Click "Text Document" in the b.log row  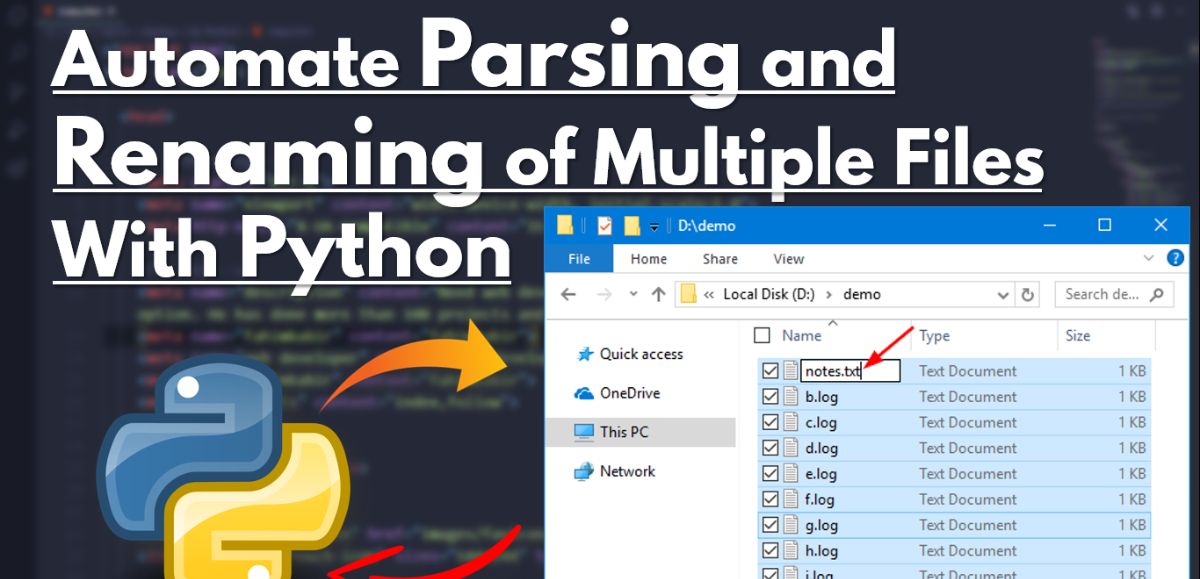[x=968, y=397]
